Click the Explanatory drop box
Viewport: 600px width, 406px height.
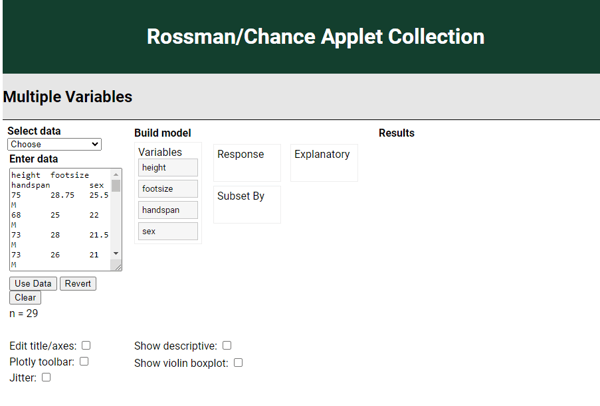pos(324,163)
